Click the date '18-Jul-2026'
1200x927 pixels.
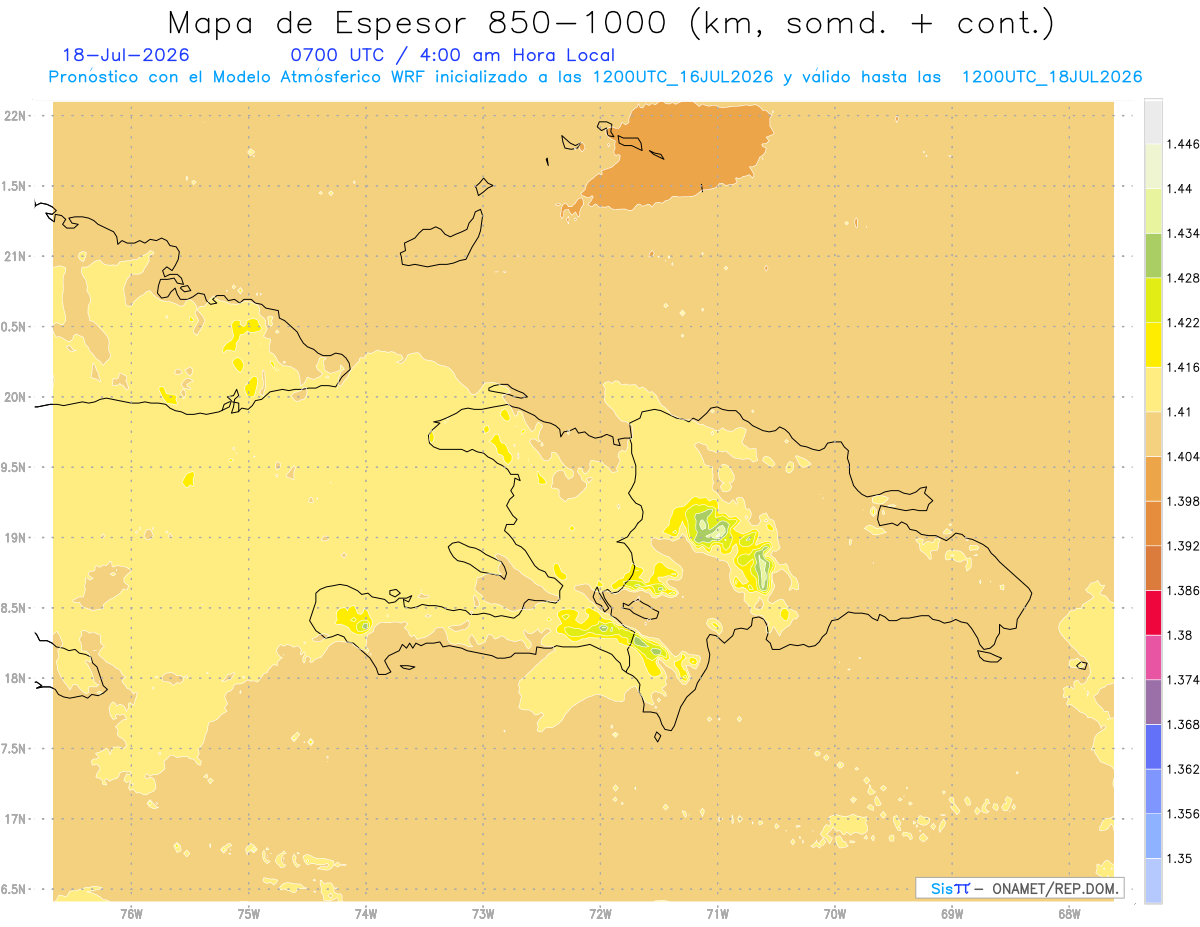pos(125,56)
